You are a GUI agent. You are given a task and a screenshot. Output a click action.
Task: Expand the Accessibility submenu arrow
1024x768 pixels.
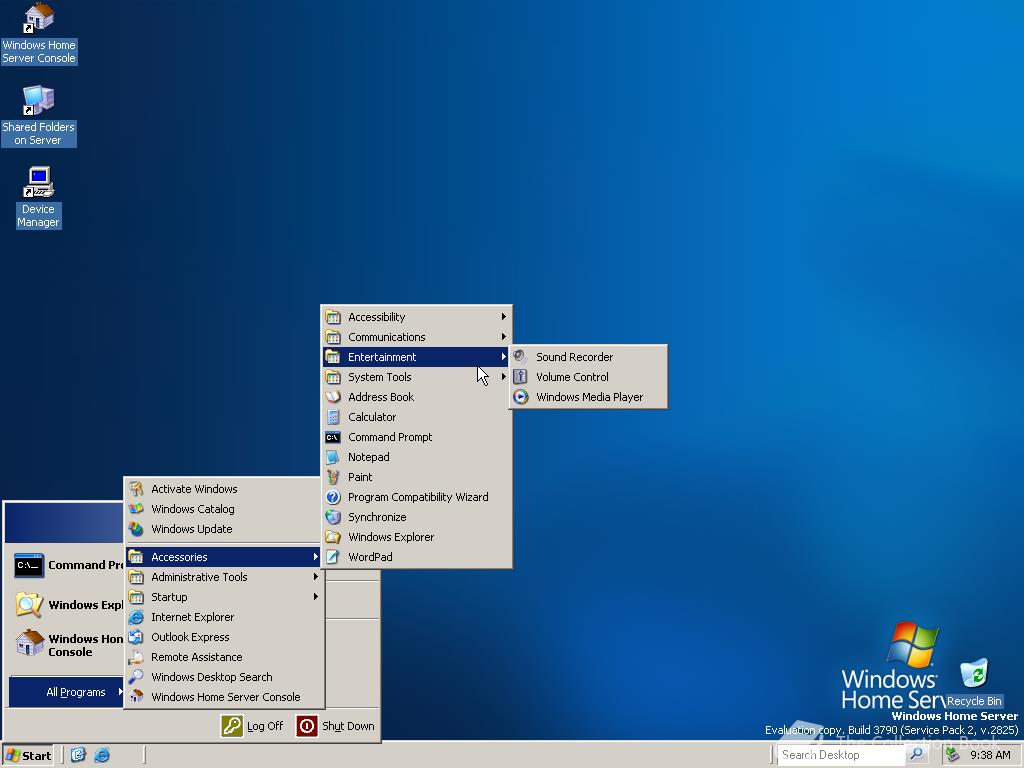tap(504, 317)
